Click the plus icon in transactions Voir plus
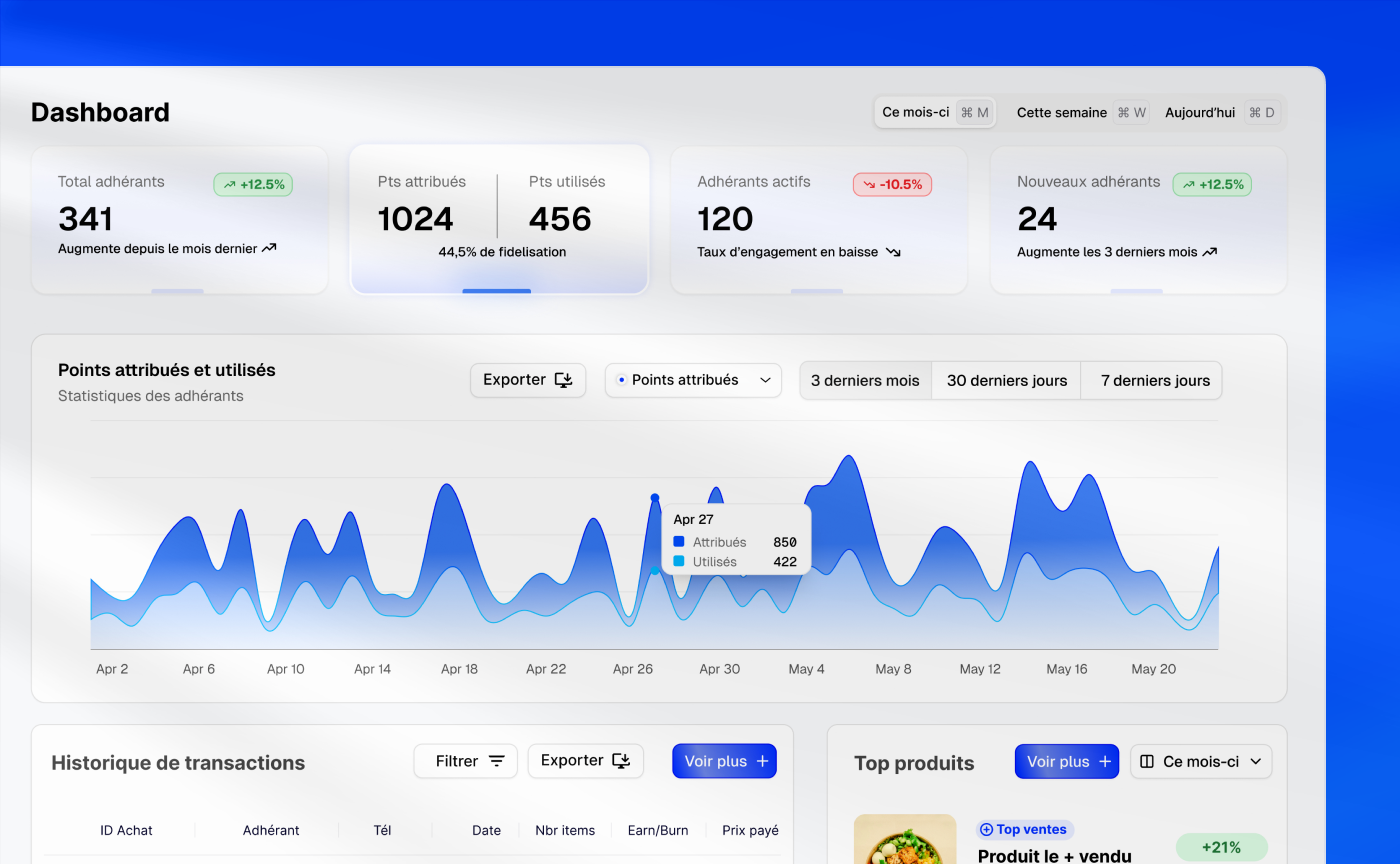 click(762, 761)
